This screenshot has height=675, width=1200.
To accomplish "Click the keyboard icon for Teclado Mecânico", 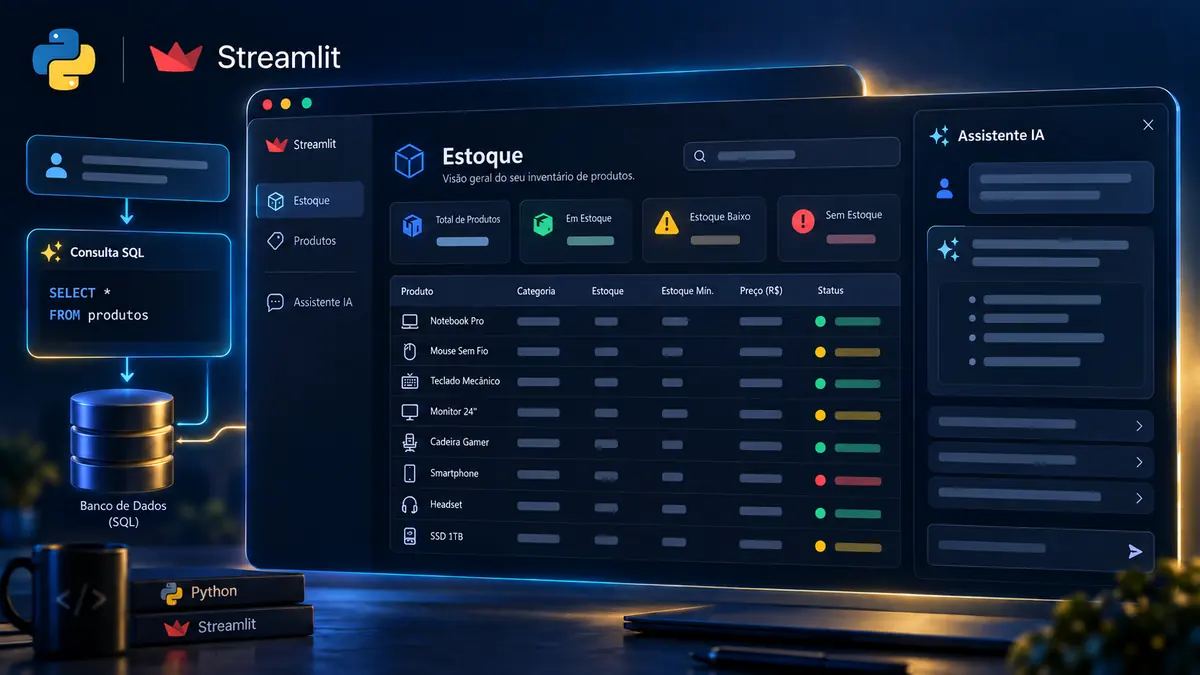I will pos(410,381).
